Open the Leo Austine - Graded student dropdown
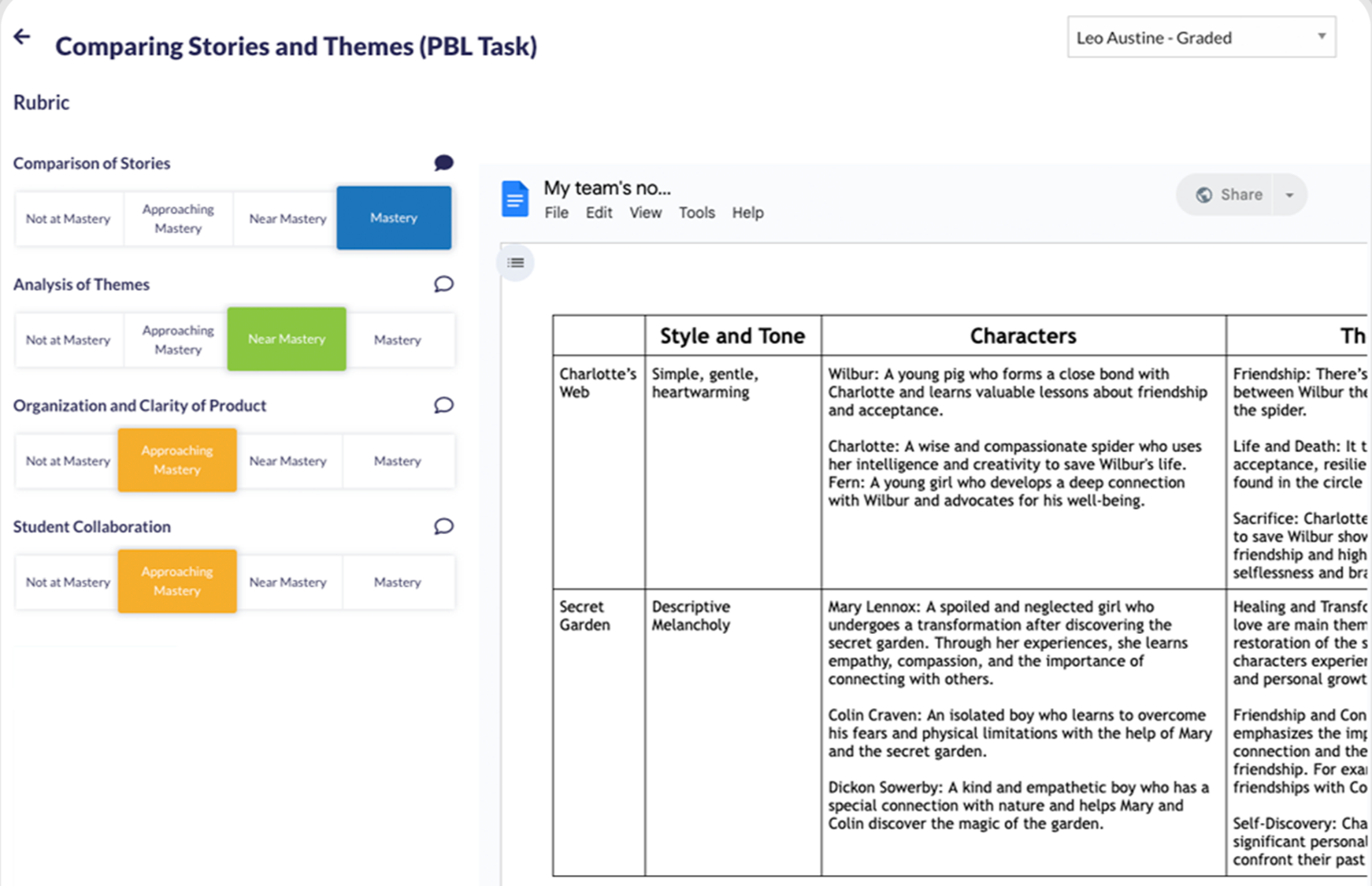Image resolution: width=1372 pixels, height=886 pixels. (x=1201, y=38)
